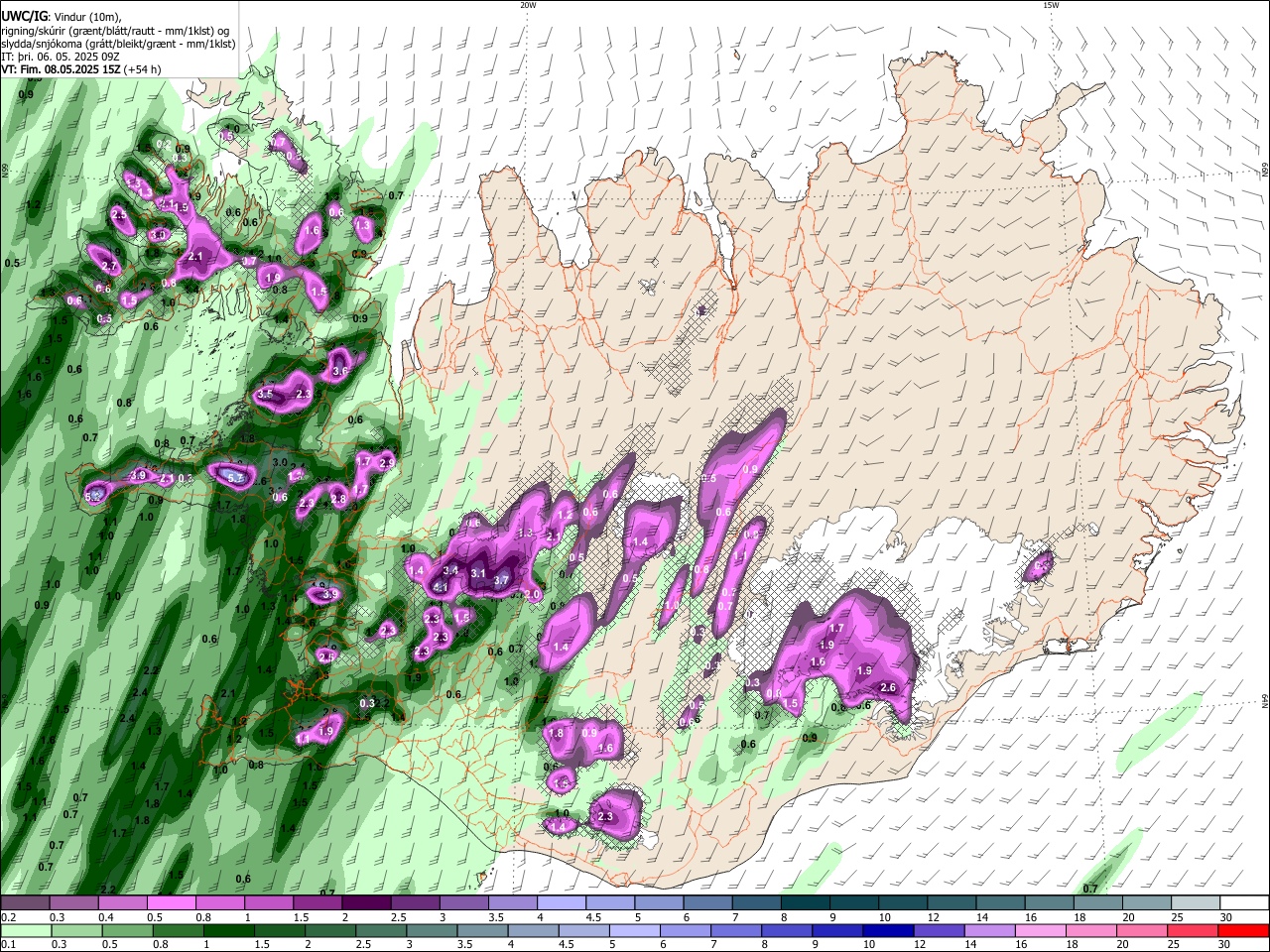The height and width of the screenshot is (952, 1270).
Task: Click the bold "UWC/IG" title text
Action: click(x=23, y=15)
